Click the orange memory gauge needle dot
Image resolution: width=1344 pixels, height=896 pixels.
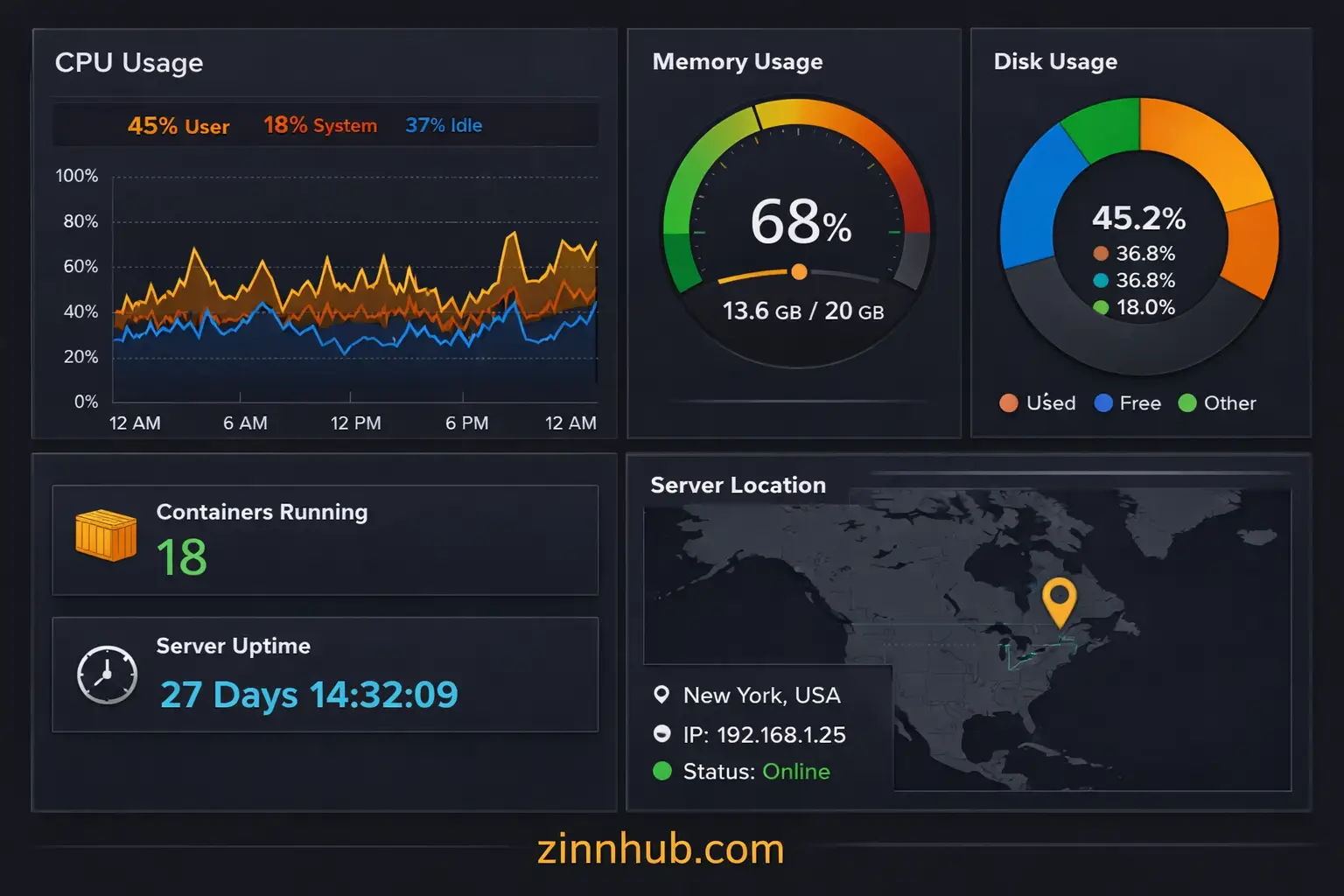[x=799, y=271]
